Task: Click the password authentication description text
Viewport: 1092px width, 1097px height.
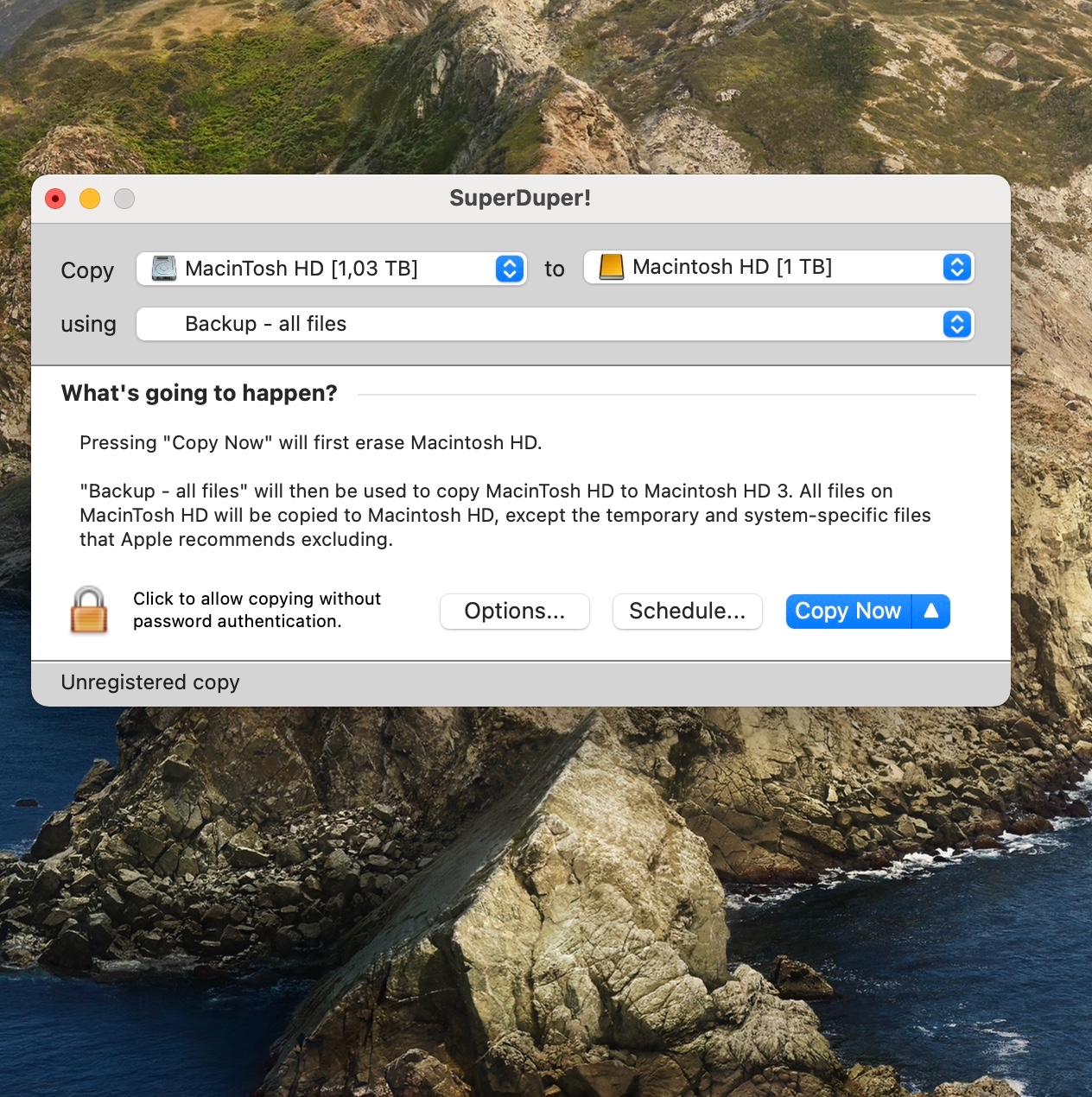Action: (257, 610)
